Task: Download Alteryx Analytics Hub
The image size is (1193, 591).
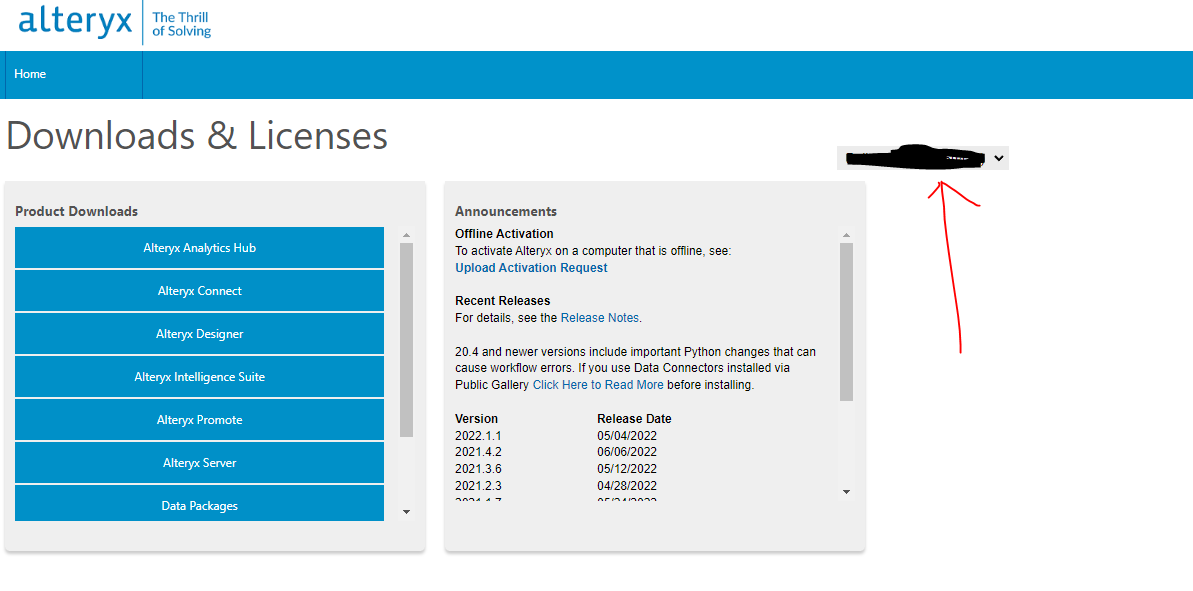Action: tap(199, 247)
